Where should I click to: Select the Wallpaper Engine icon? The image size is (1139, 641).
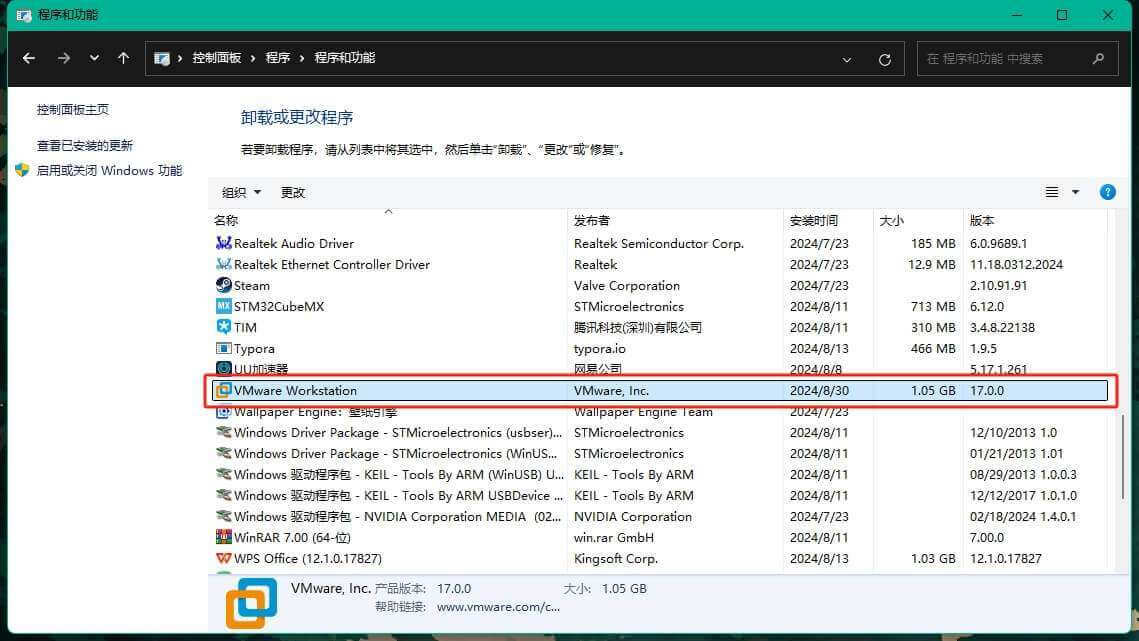[x=223, y=411]
